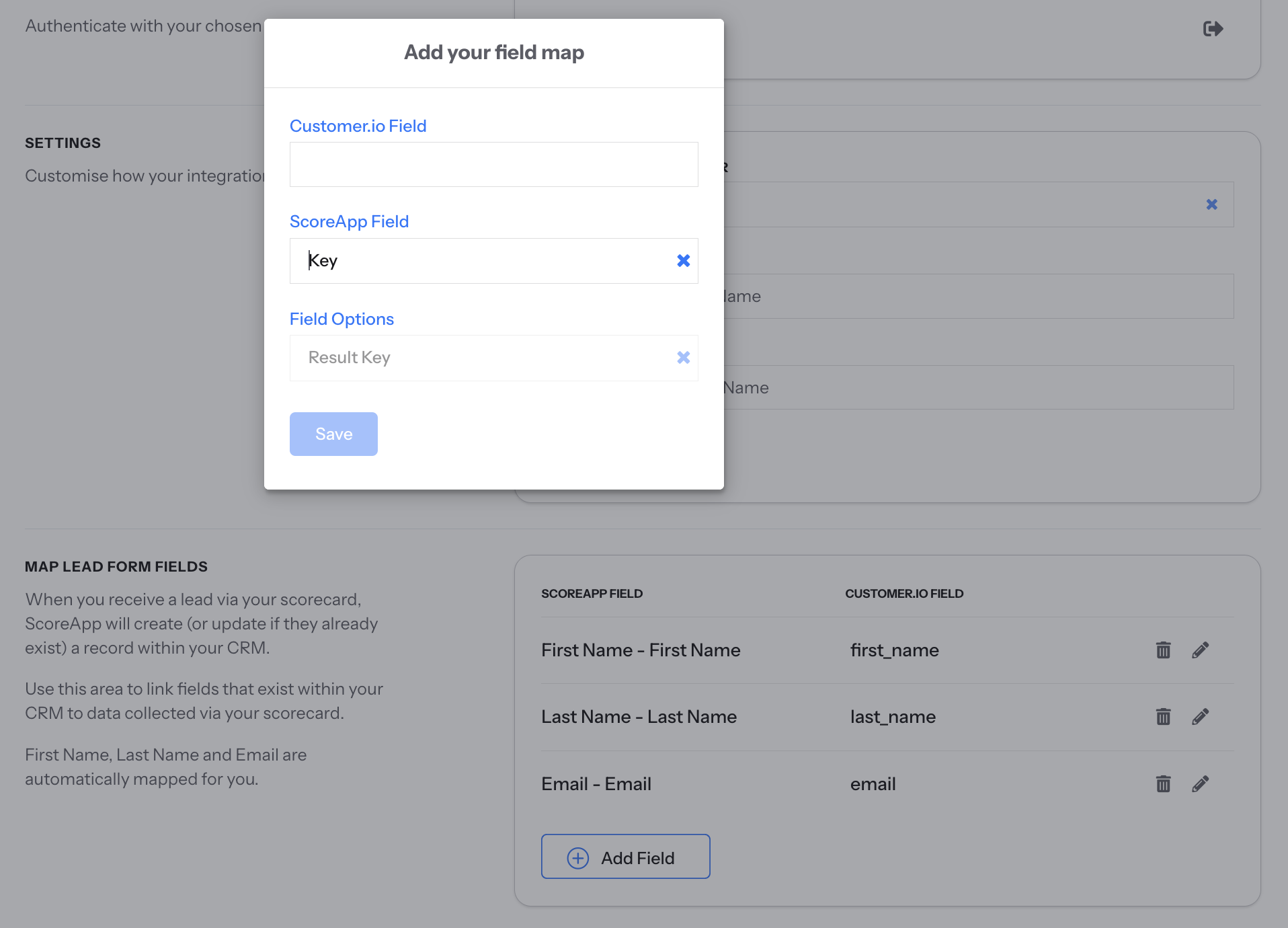Open the Field Options Result Key dropdown
The image size is (1288, 928).
pos(494,358)
